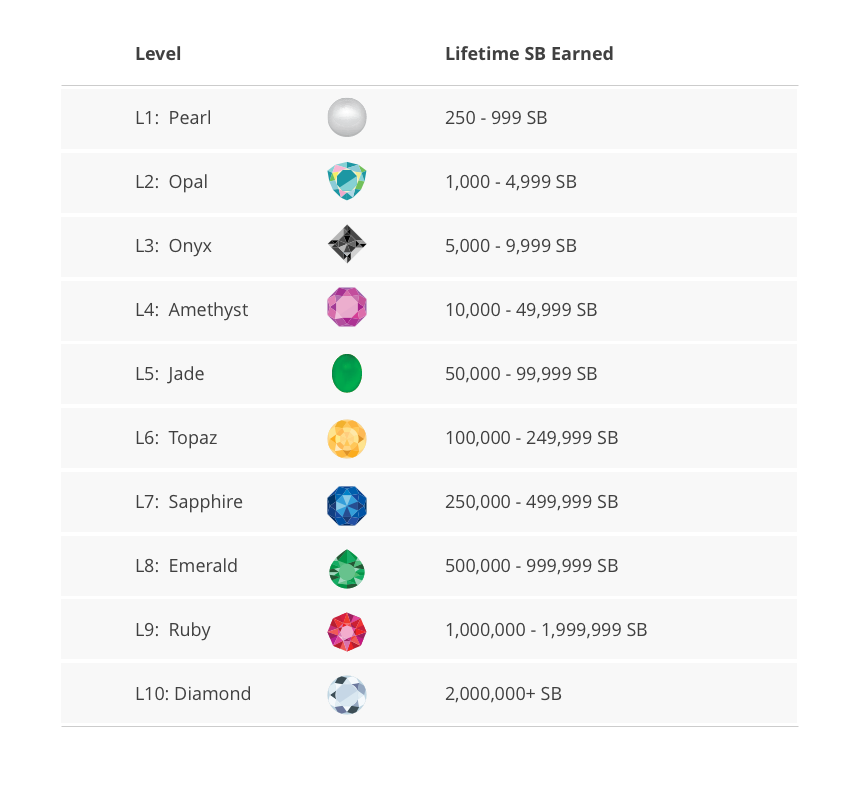
Task: Click the clear Diamond gem icon
Action: (347, 694)
